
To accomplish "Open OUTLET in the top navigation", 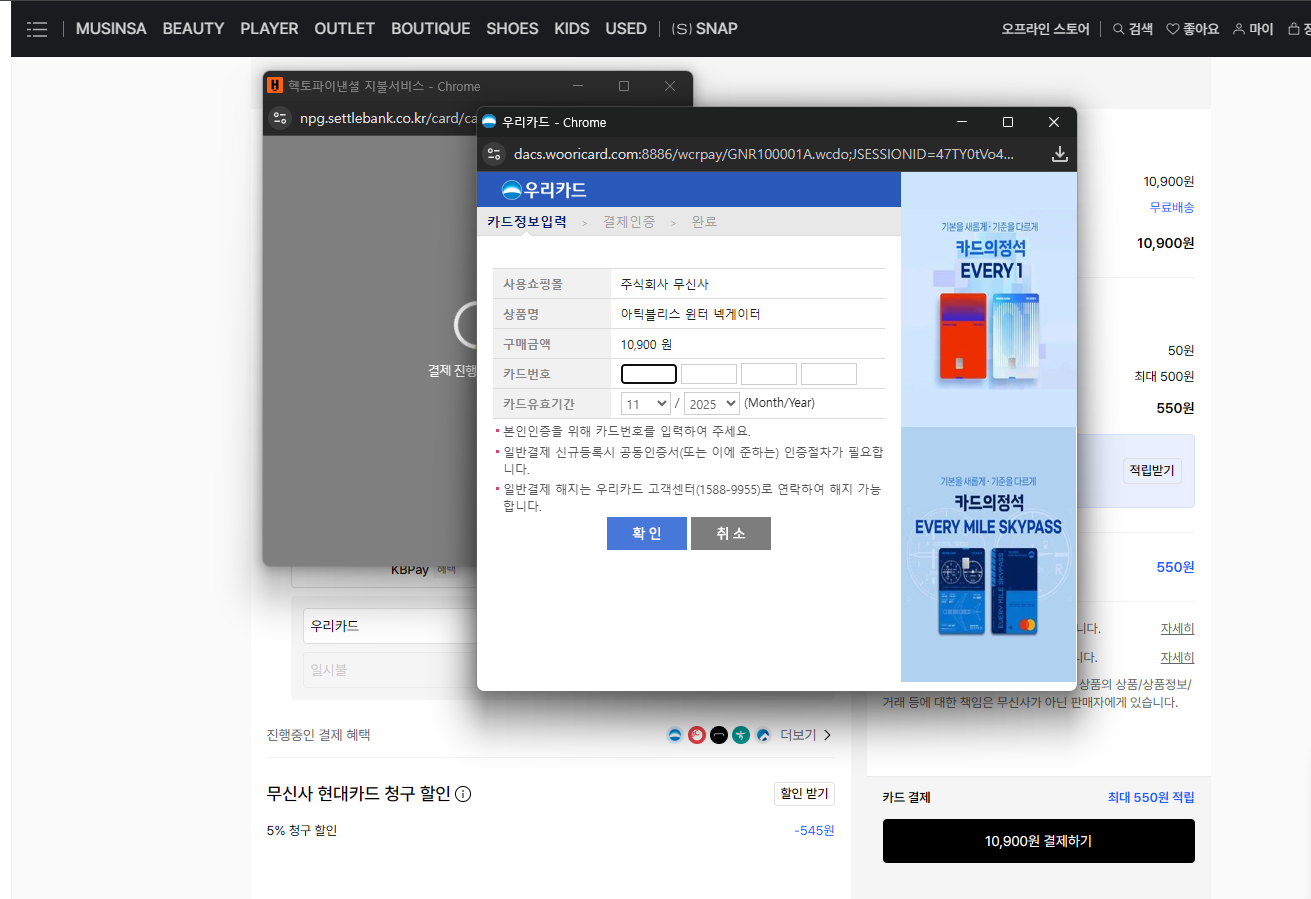I will click(x=344, y=29).
